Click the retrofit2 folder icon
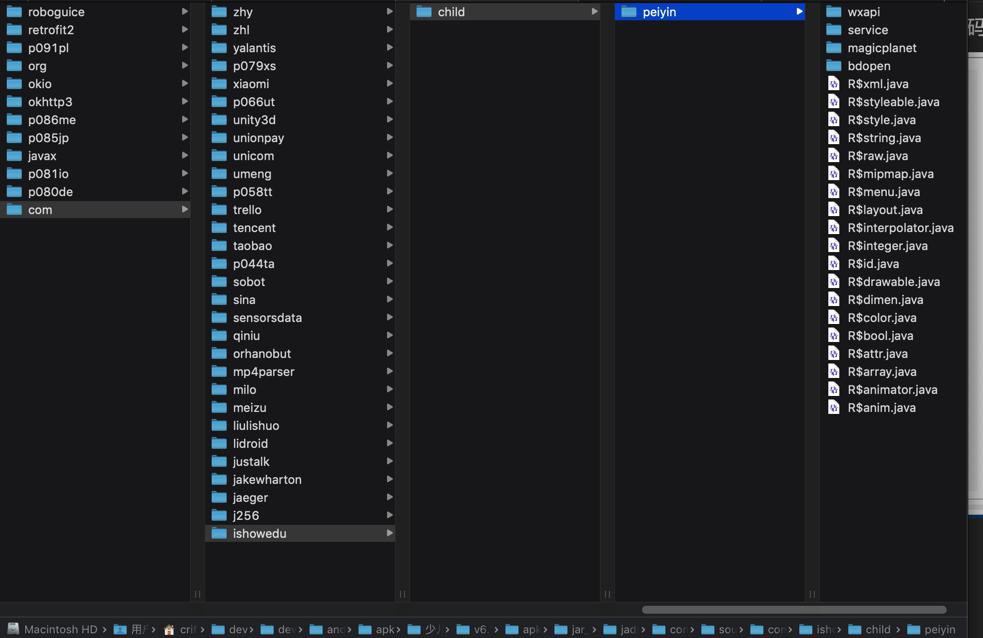 (x=14, y=30)
